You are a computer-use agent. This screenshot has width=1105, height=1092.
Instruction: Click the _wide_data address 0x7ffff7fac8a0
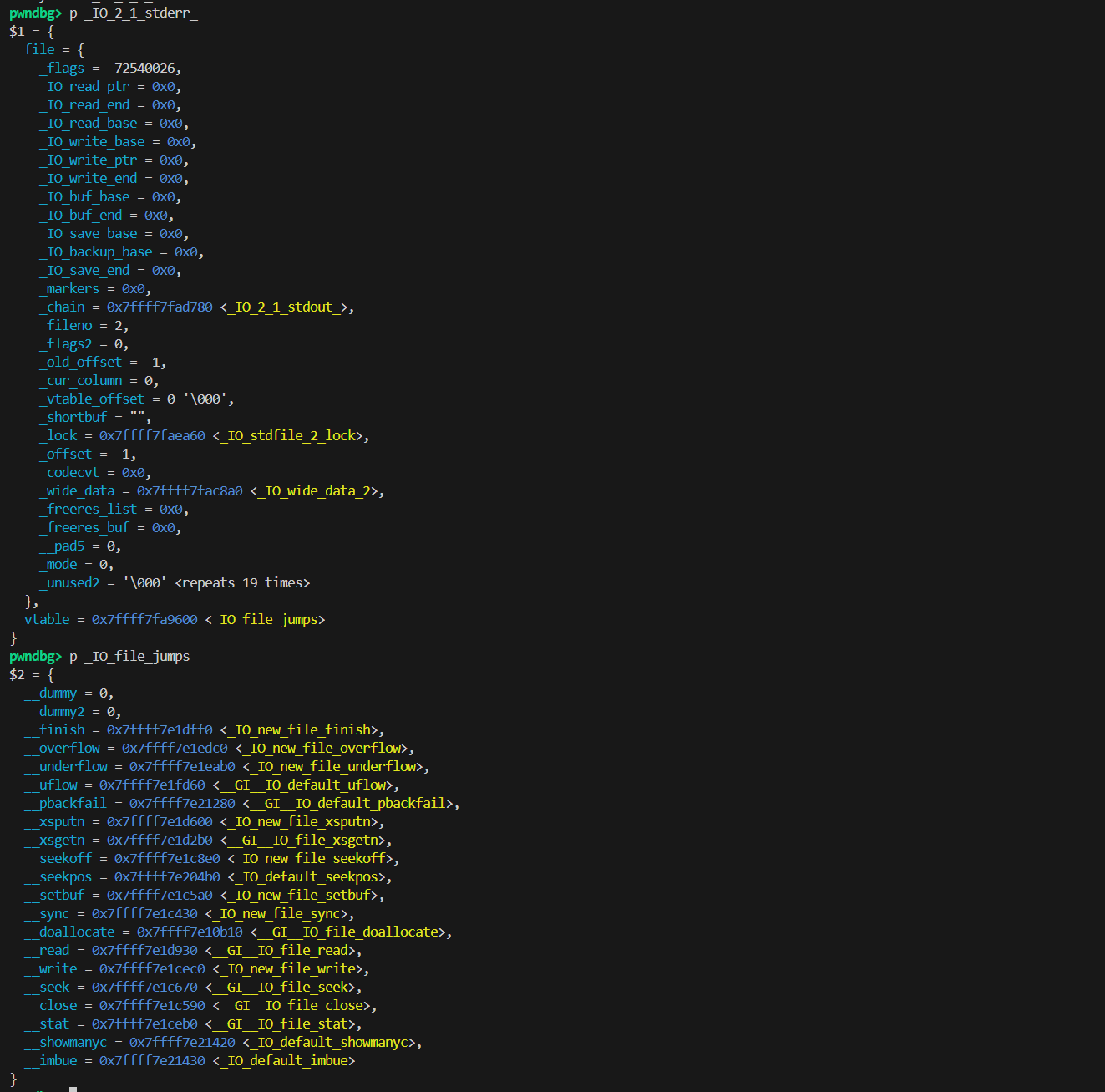coord(190,491)
